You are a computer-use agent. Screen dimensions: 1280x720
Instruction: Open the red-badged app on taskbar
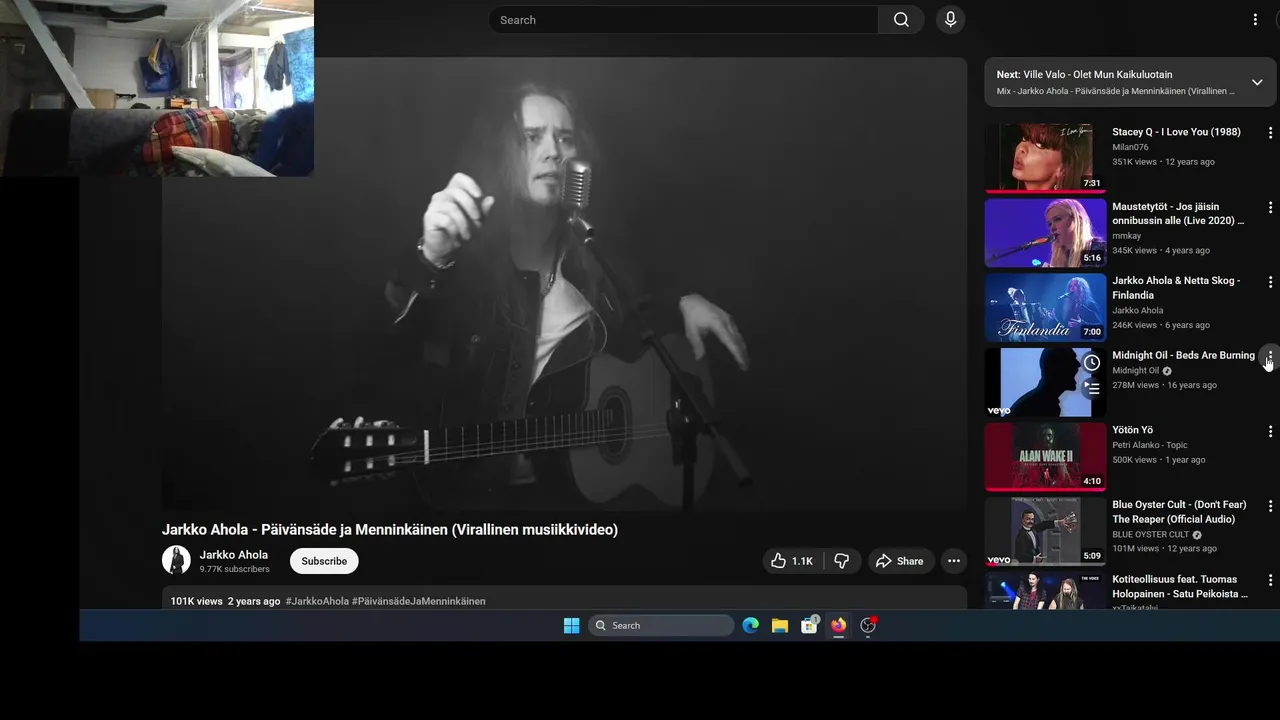point(868,625)
